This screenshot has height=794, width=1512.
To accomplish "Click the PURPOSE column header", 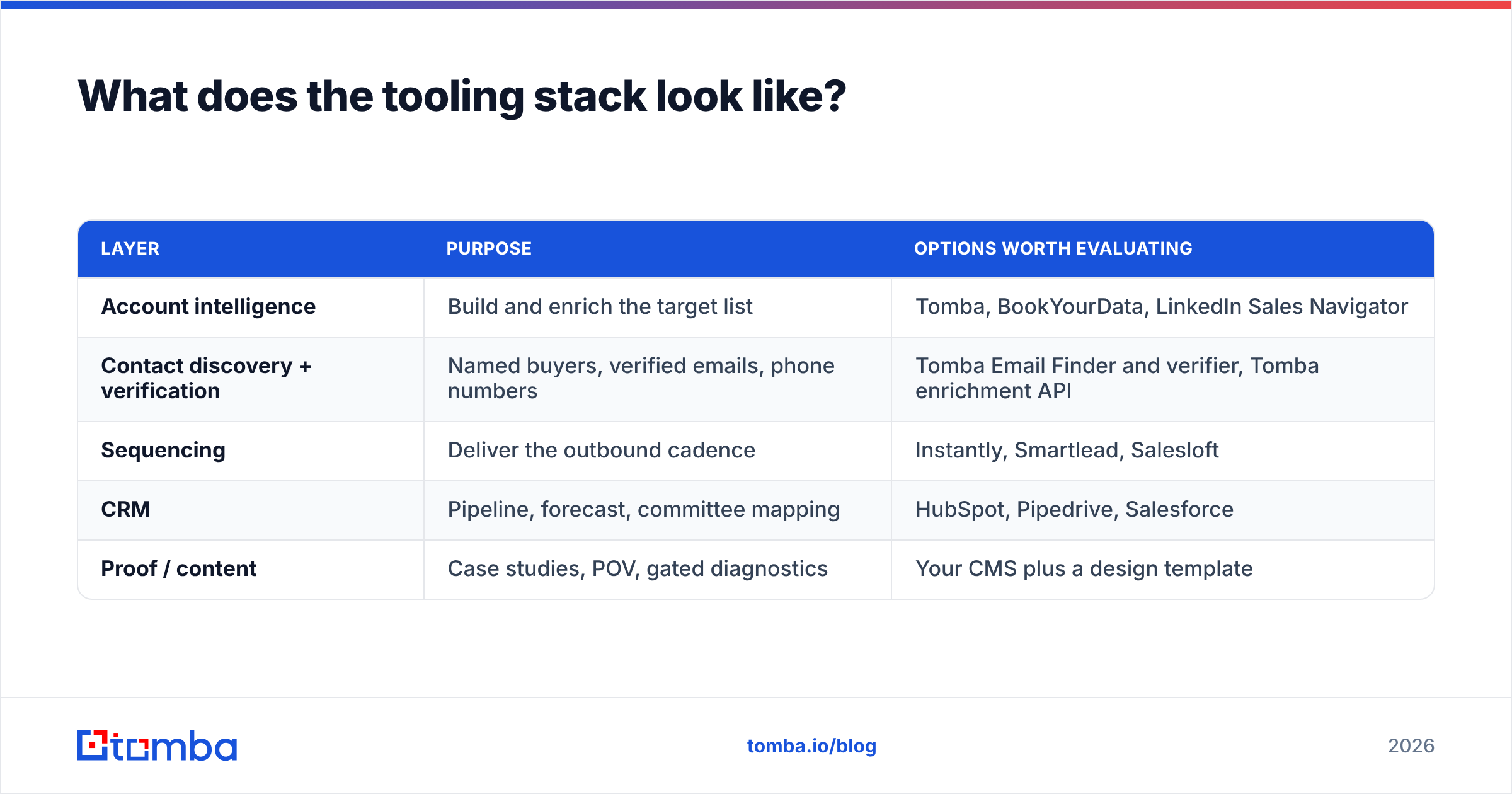I will pyautogui.click(x=489, y=248).
